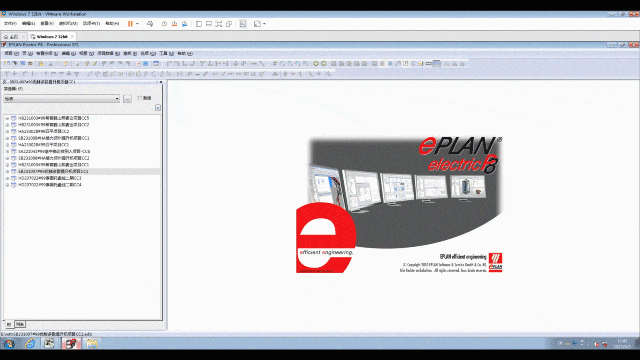Open the dropdown arrow beside pause button

coord(137,24)
